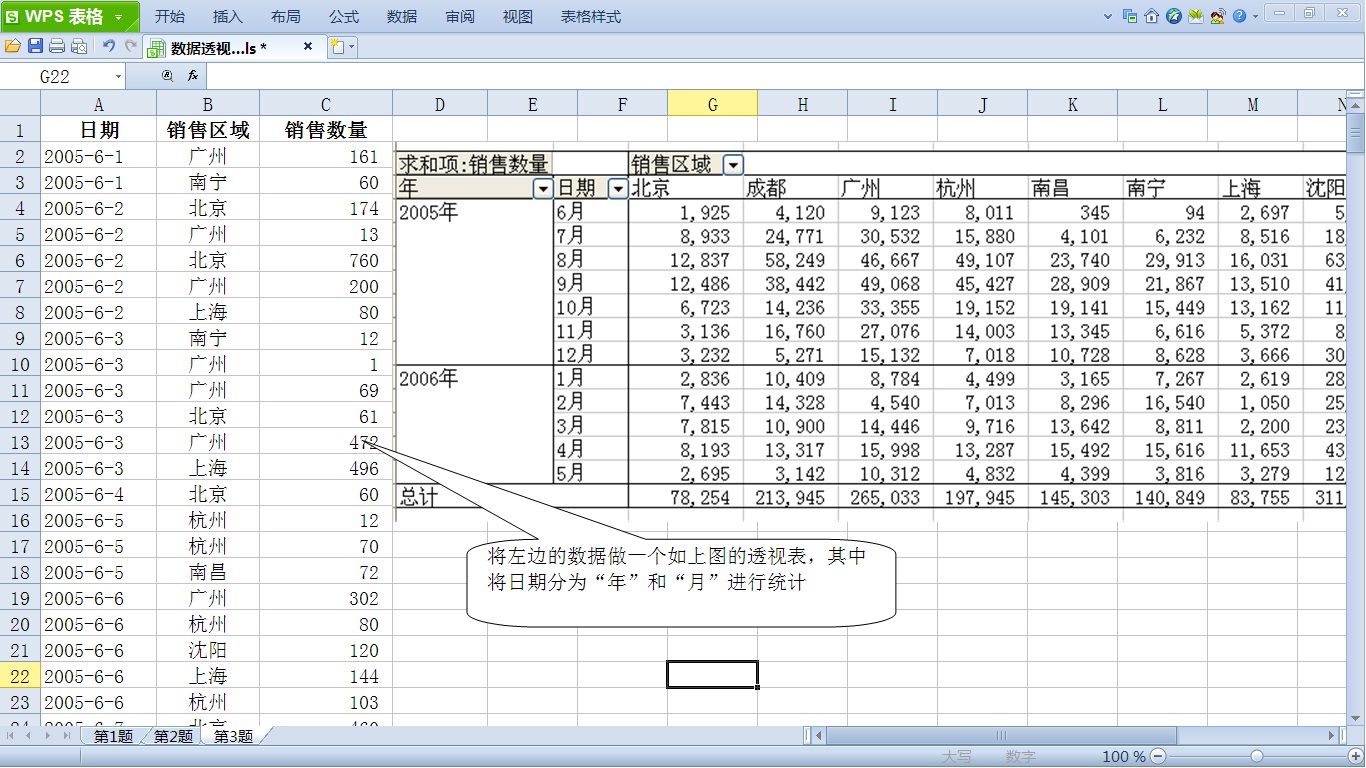Viewport: 1366px width, 768px height.
Task: Save the workbook with the floppy icon
Action: click(x=35, y=46)
